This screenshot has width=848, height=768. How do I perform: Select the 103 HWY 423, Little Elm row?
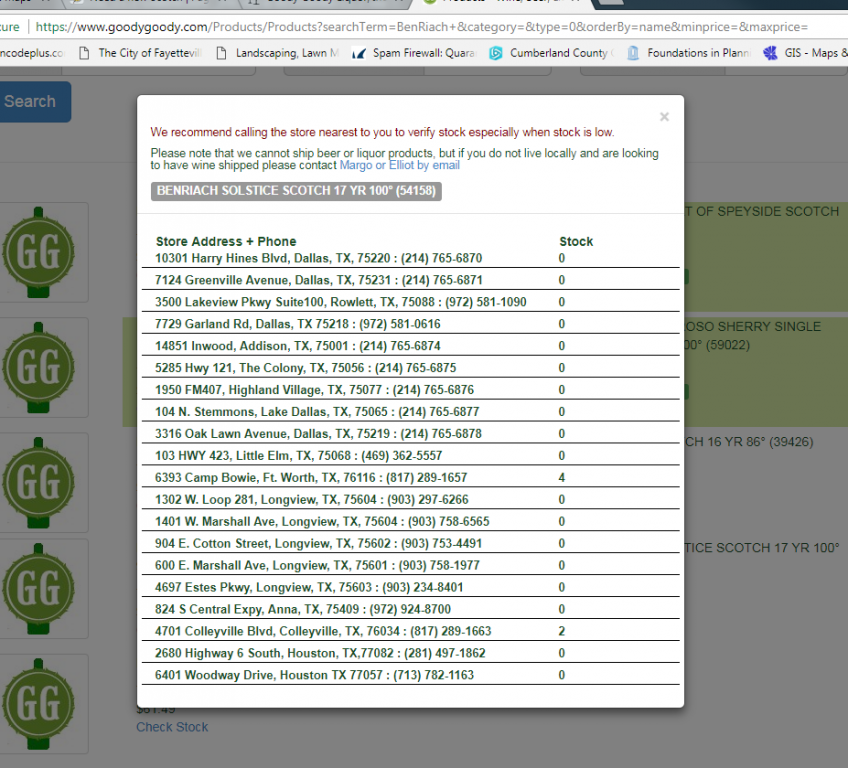(x=410, y=455)
